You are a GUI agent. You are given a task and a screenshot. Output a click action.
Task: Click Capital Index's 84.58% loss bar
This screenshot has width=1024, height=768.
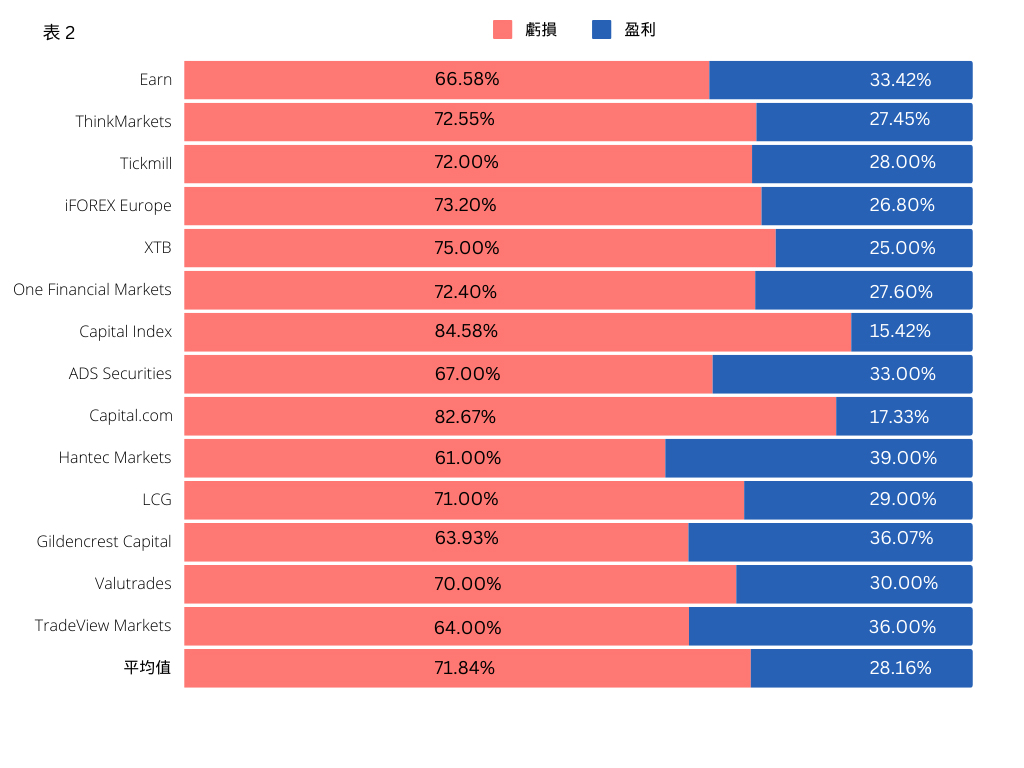518,332
